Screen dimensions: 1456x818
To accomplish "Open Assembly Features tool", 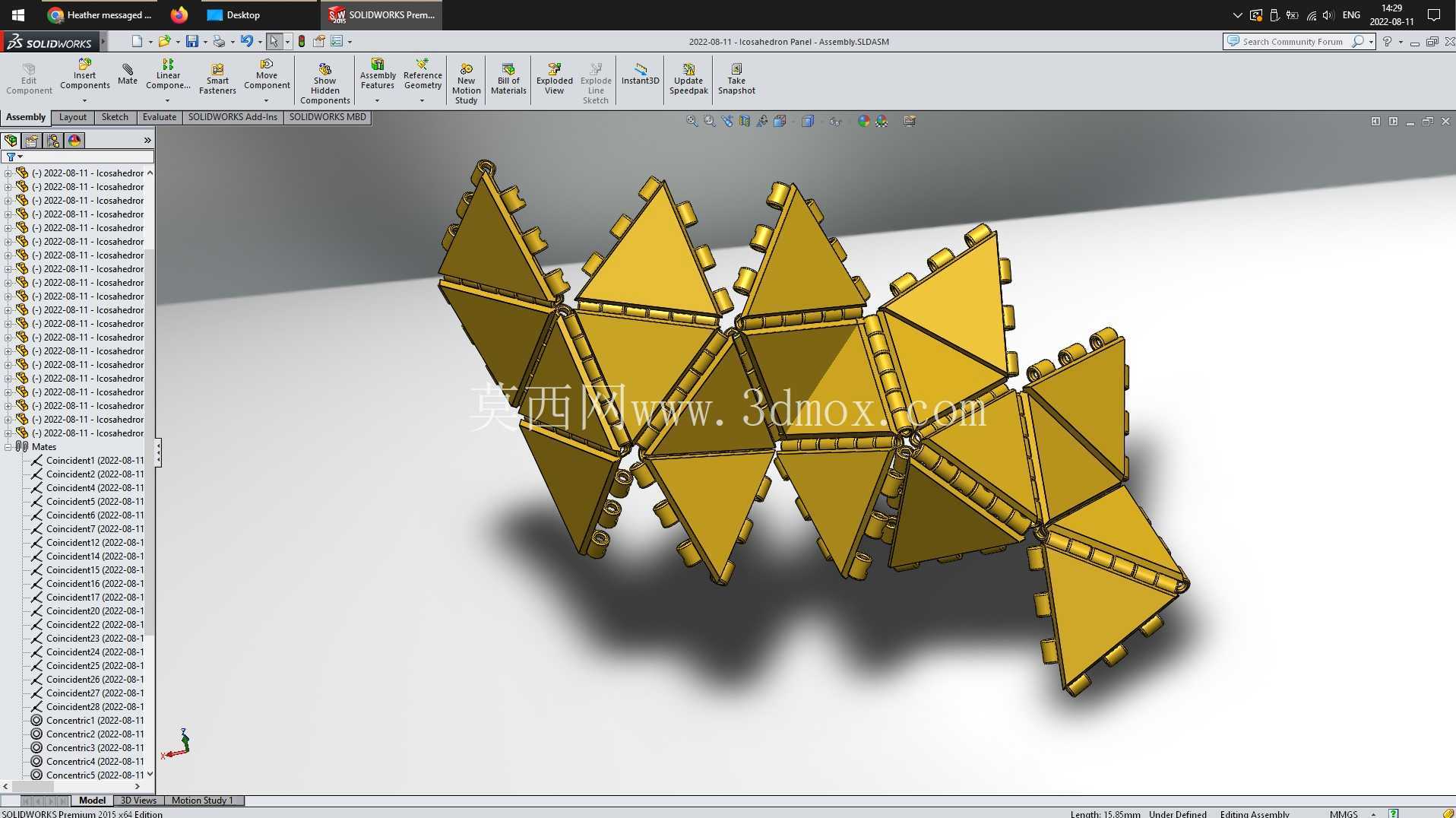I will coord(378,75).
